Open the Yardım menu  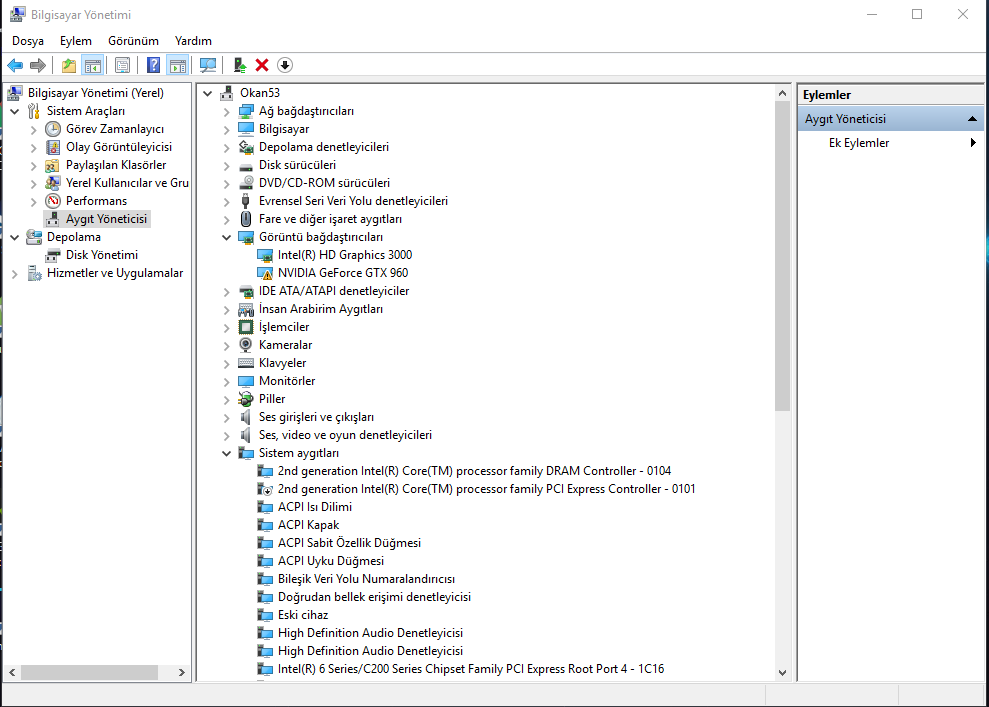tap(193, 41)
